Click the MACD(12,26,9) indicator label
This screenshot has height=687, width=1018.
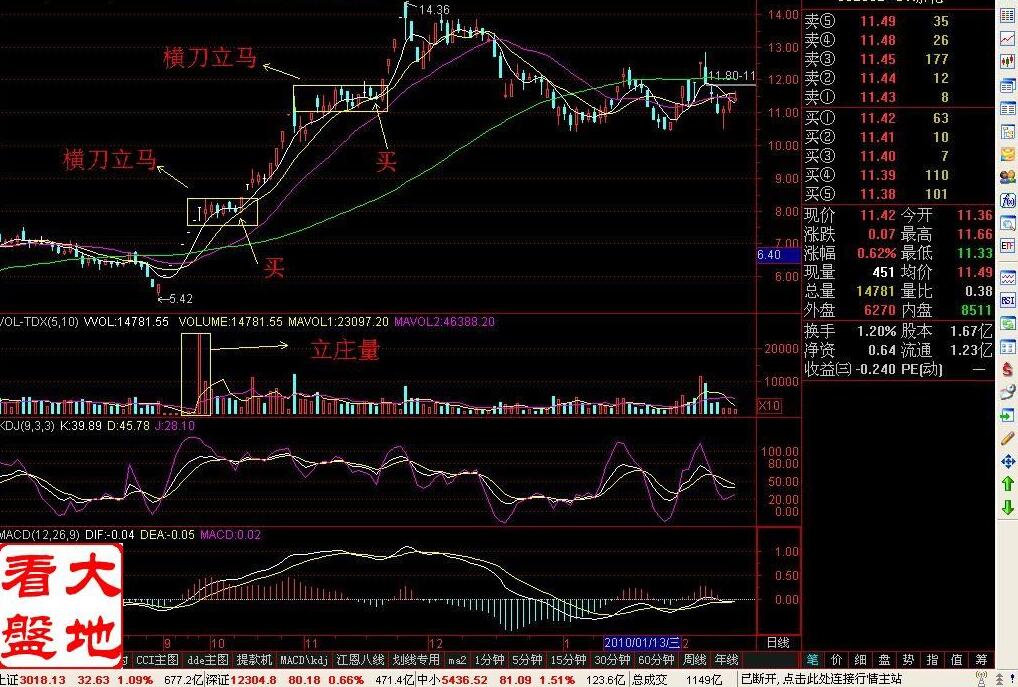40,535
